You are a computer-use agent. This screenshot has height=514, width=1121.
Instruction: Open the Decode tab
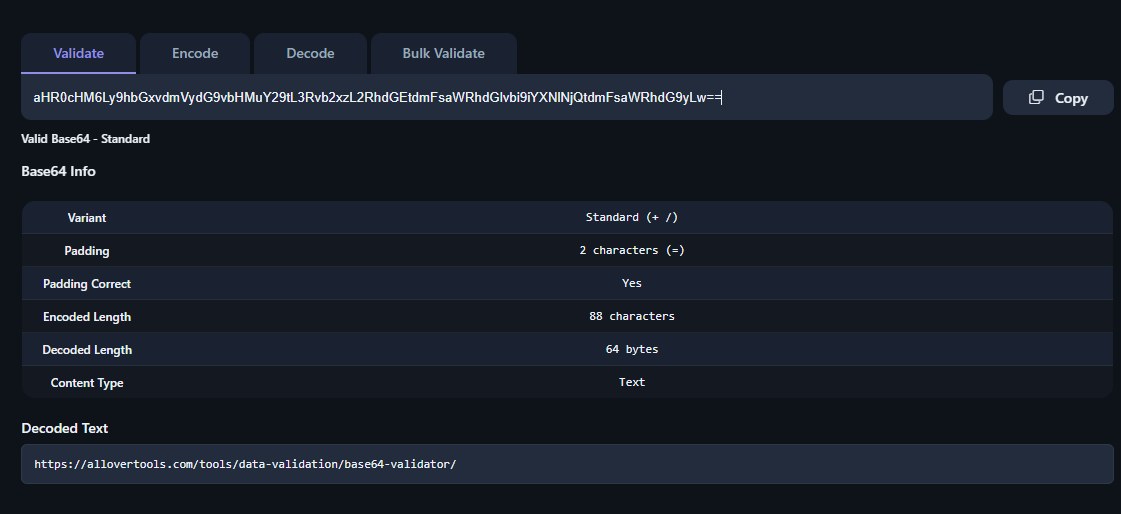coord(310,54)
